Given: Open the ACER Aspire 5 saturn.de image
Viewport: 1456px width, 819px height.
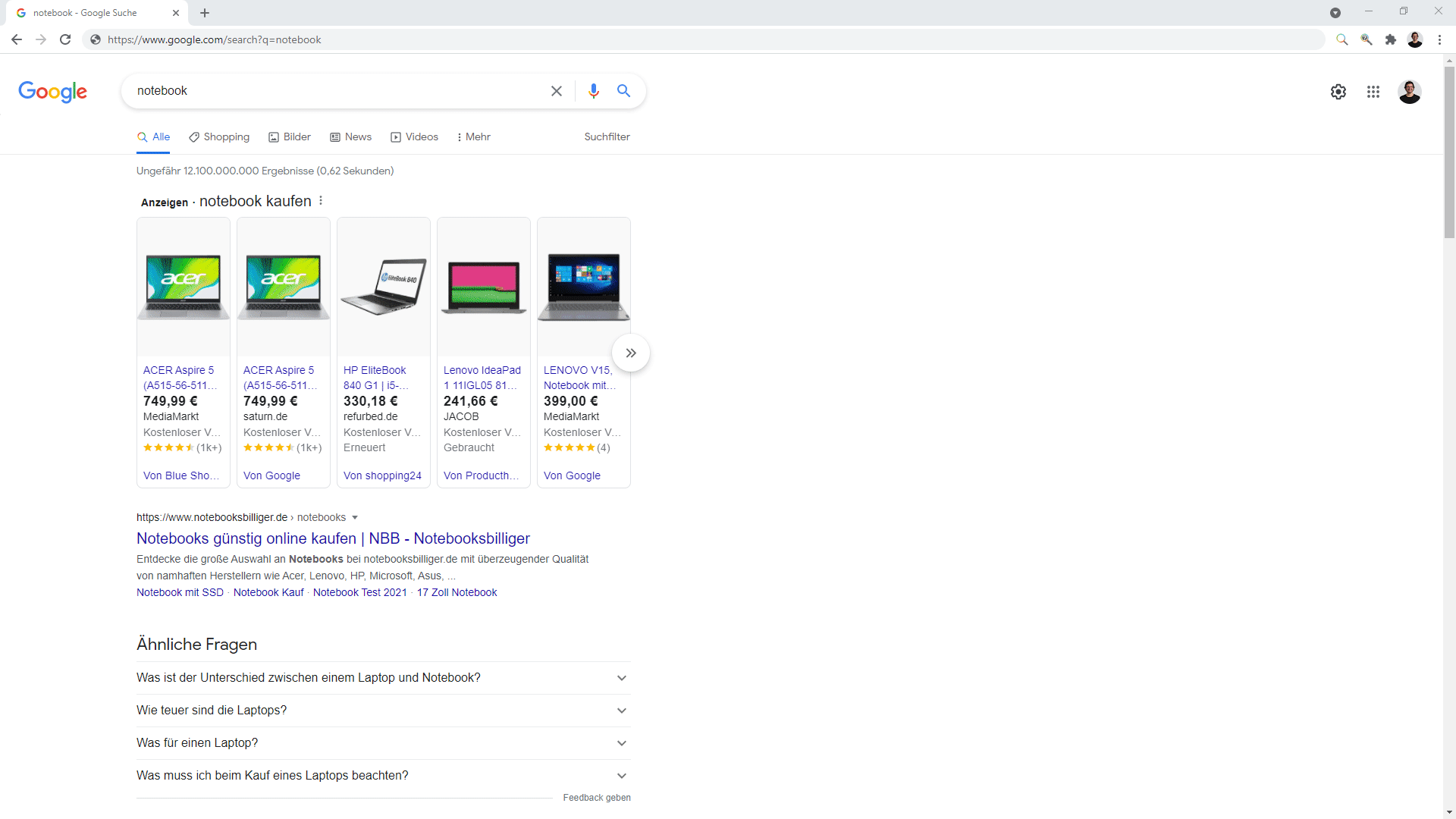Looking at the screenshot, I should pyautogui.click(x=284, y=287).
